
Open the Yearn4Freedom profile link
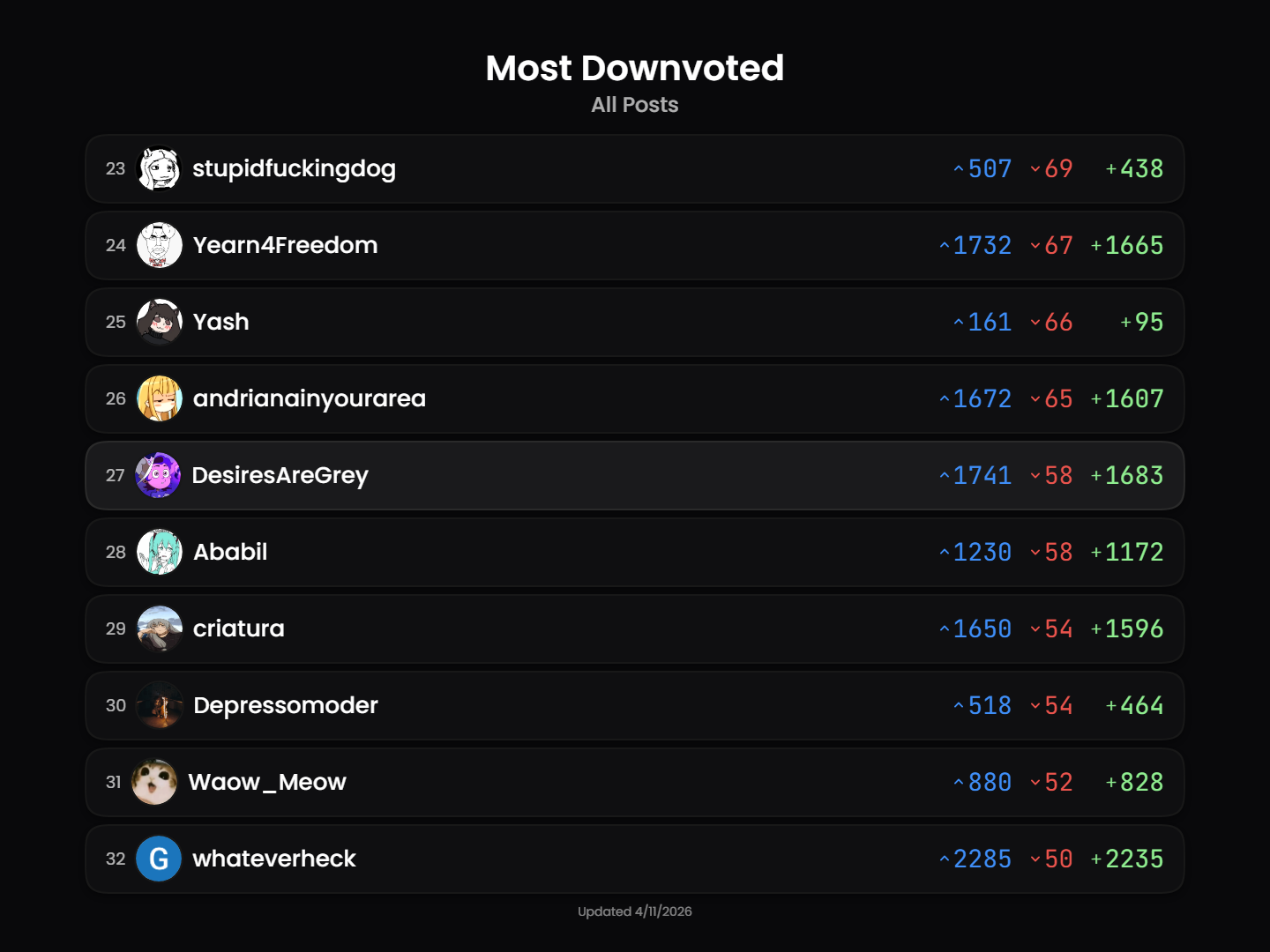285,245
